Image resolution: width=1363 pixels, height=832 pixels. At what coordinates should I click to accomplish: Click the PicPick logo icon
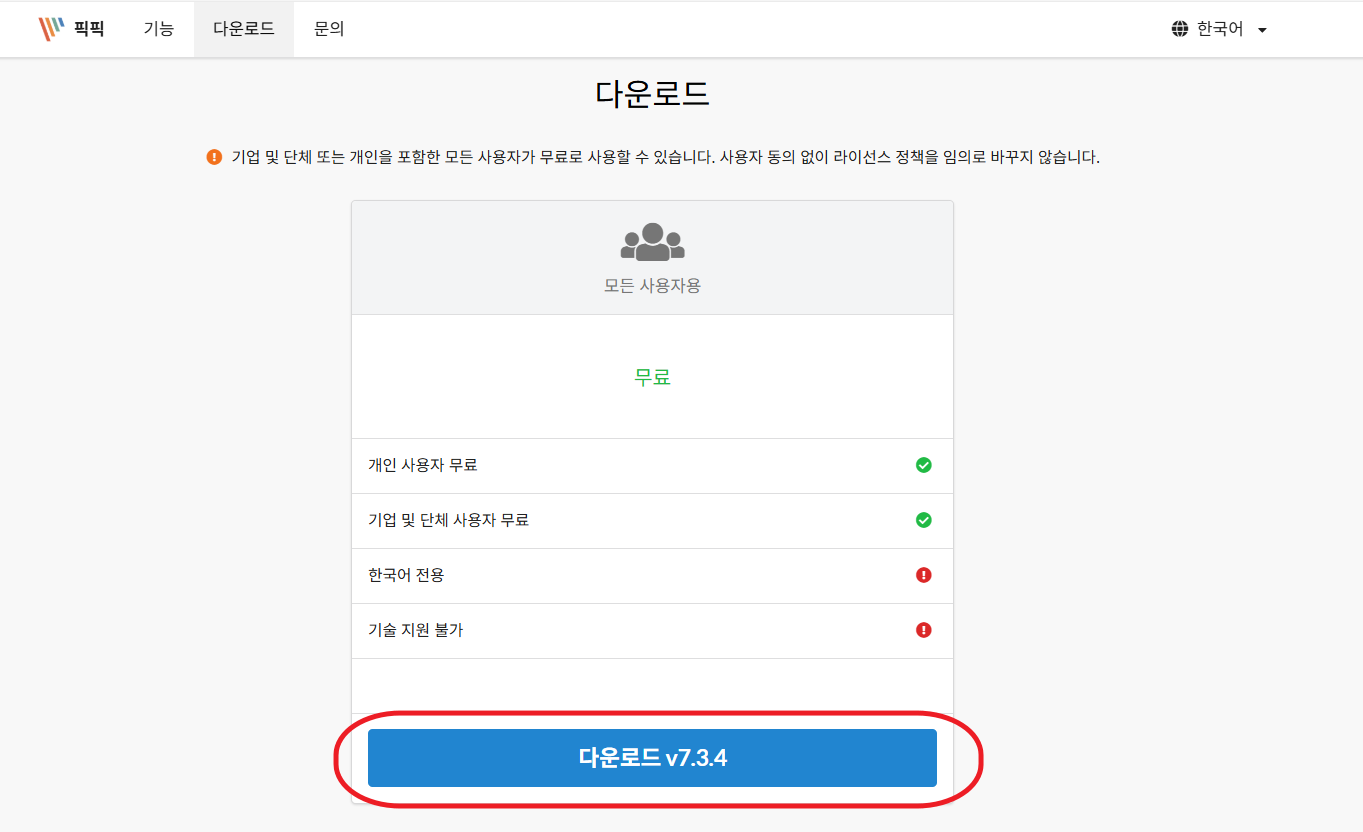pyautogui.click(x=51, y=29)
